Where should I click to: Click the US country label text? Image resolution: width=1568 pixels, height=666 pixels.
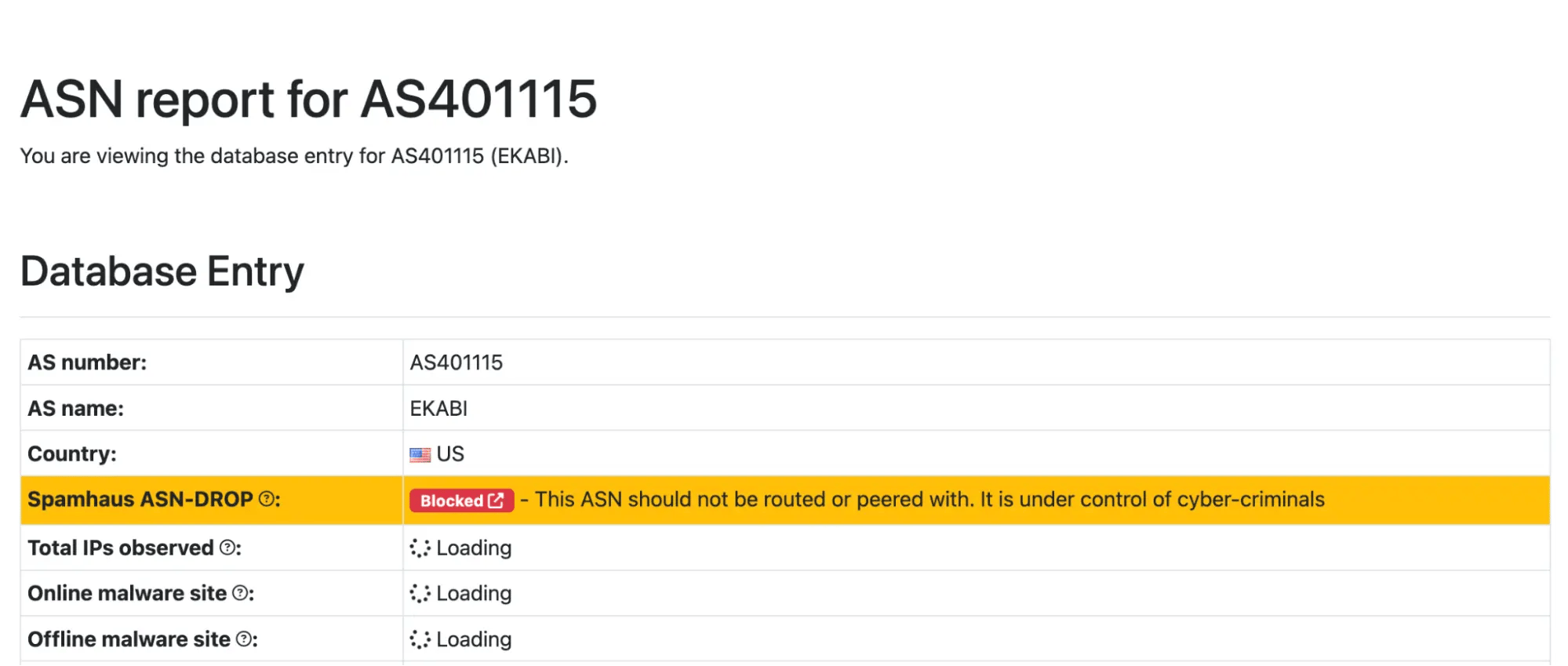[x=451, y=453]
